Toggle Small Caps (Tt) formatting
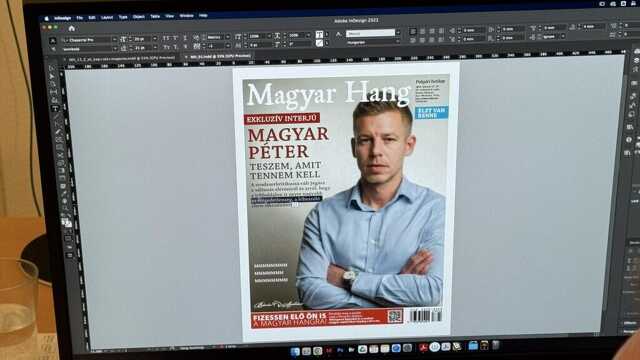The width and height of the screenshot is (640, 360). 167,47
